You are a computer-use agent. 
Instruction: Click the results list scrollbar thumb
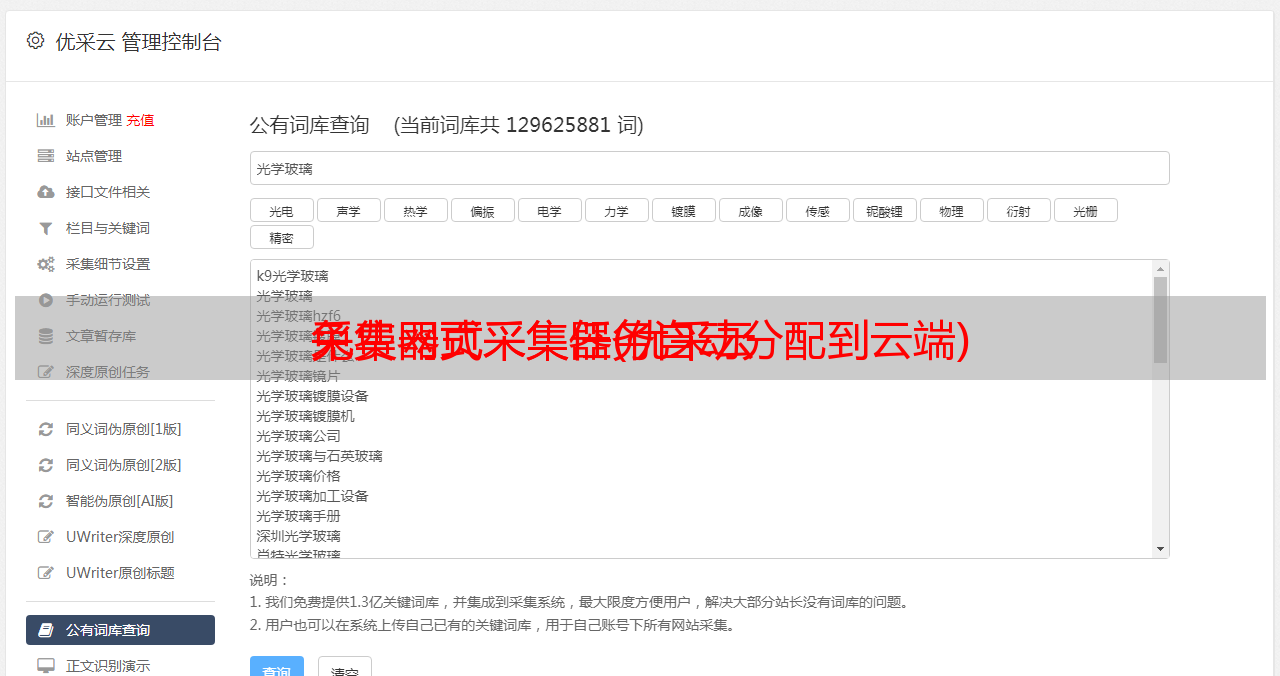pos(1160,320)
